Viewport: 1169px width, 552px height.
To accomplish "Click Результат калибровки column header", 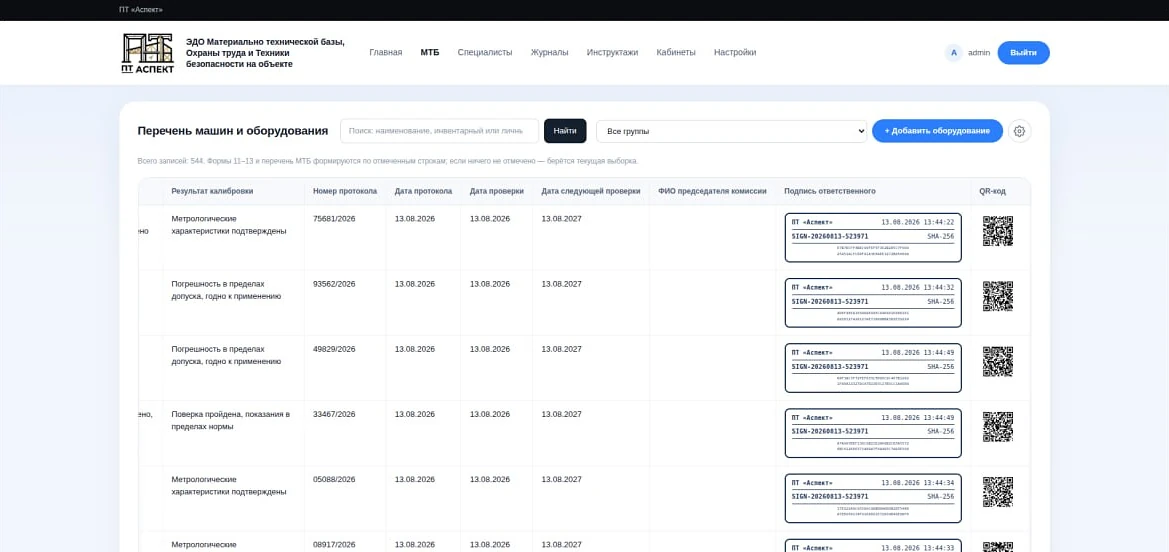I will pyautogui.click(x=212, y=191).
